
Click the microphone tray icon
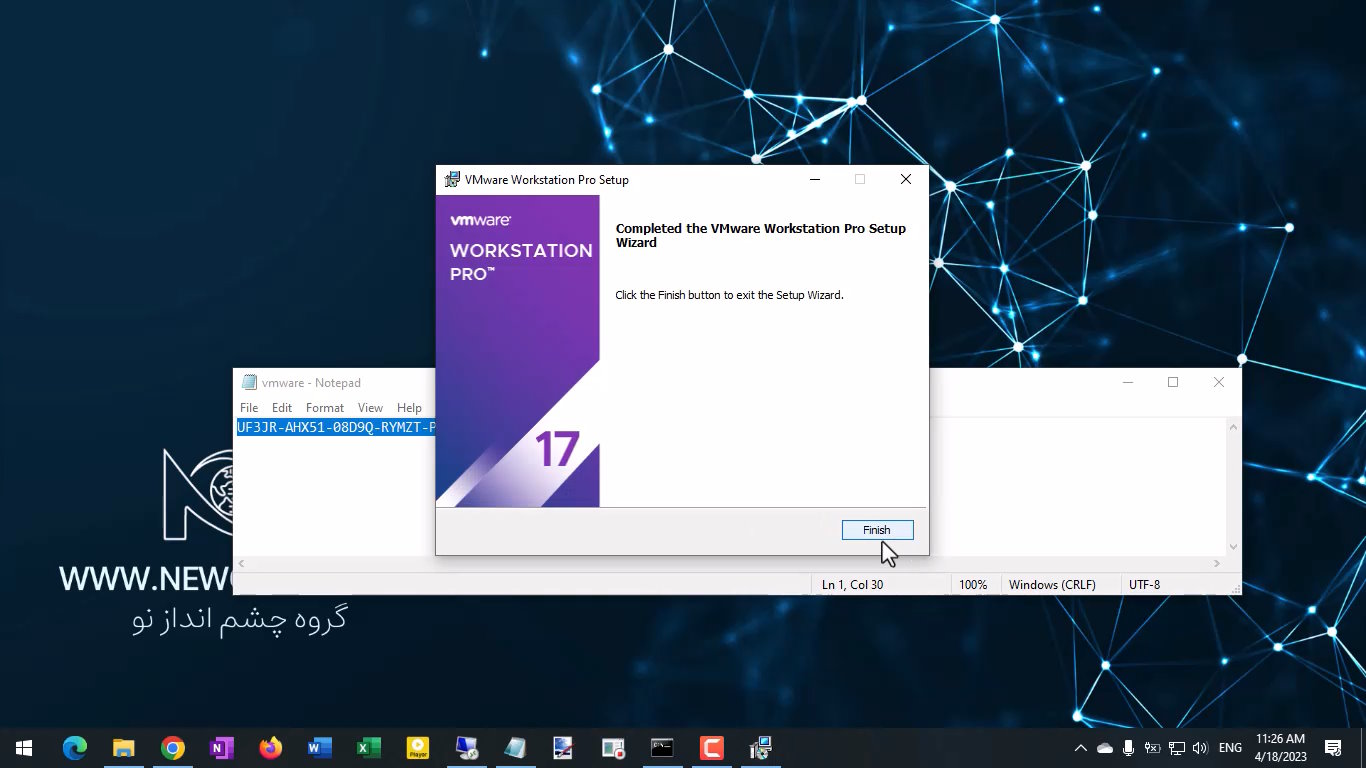coord(1129,748)
